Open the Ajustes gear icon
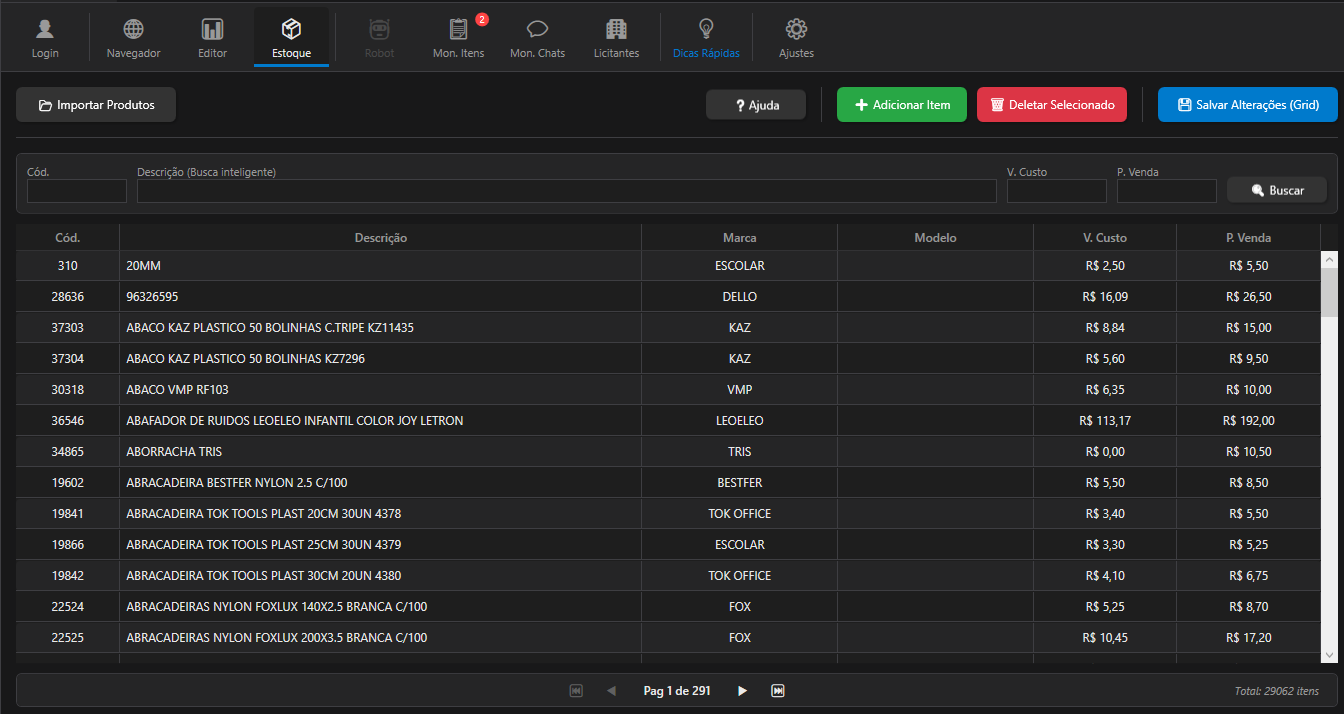The image size is (1344, 714). click(796, 30)
